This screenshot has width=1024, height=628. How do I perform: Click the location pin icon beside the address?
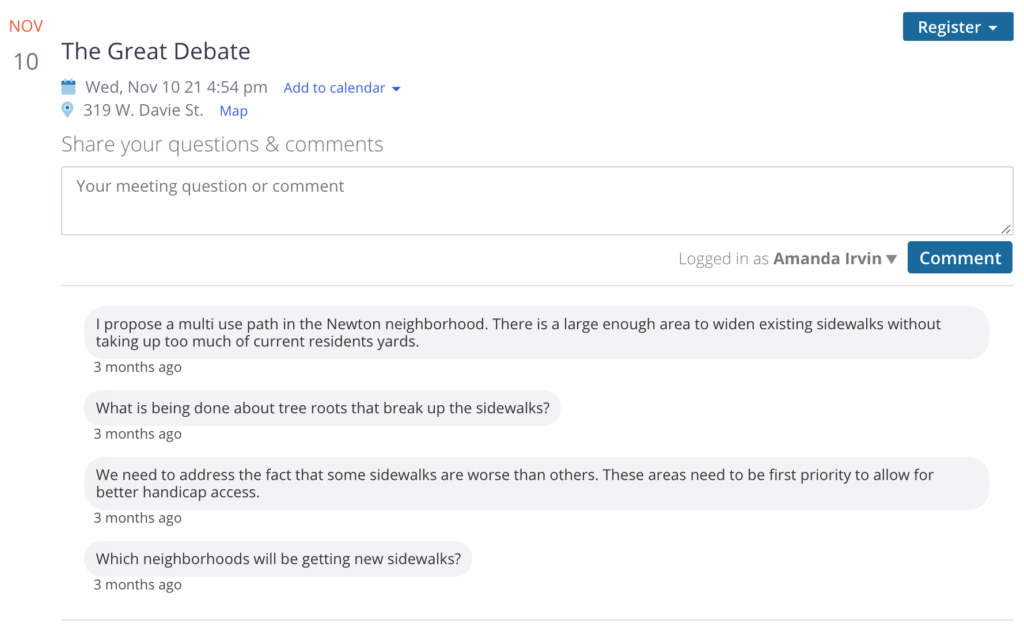coord(68,110)
